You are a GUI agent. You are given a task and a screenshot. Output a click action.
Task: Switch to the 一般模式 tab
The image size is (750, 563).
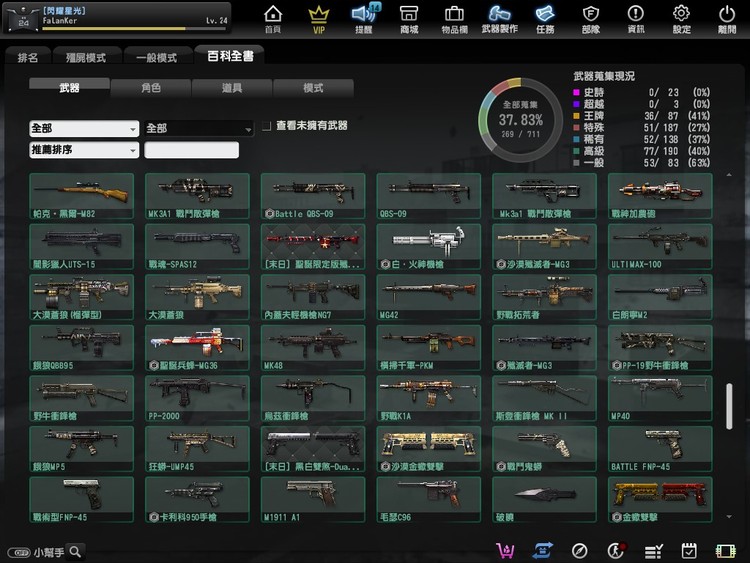pos(157,57)
